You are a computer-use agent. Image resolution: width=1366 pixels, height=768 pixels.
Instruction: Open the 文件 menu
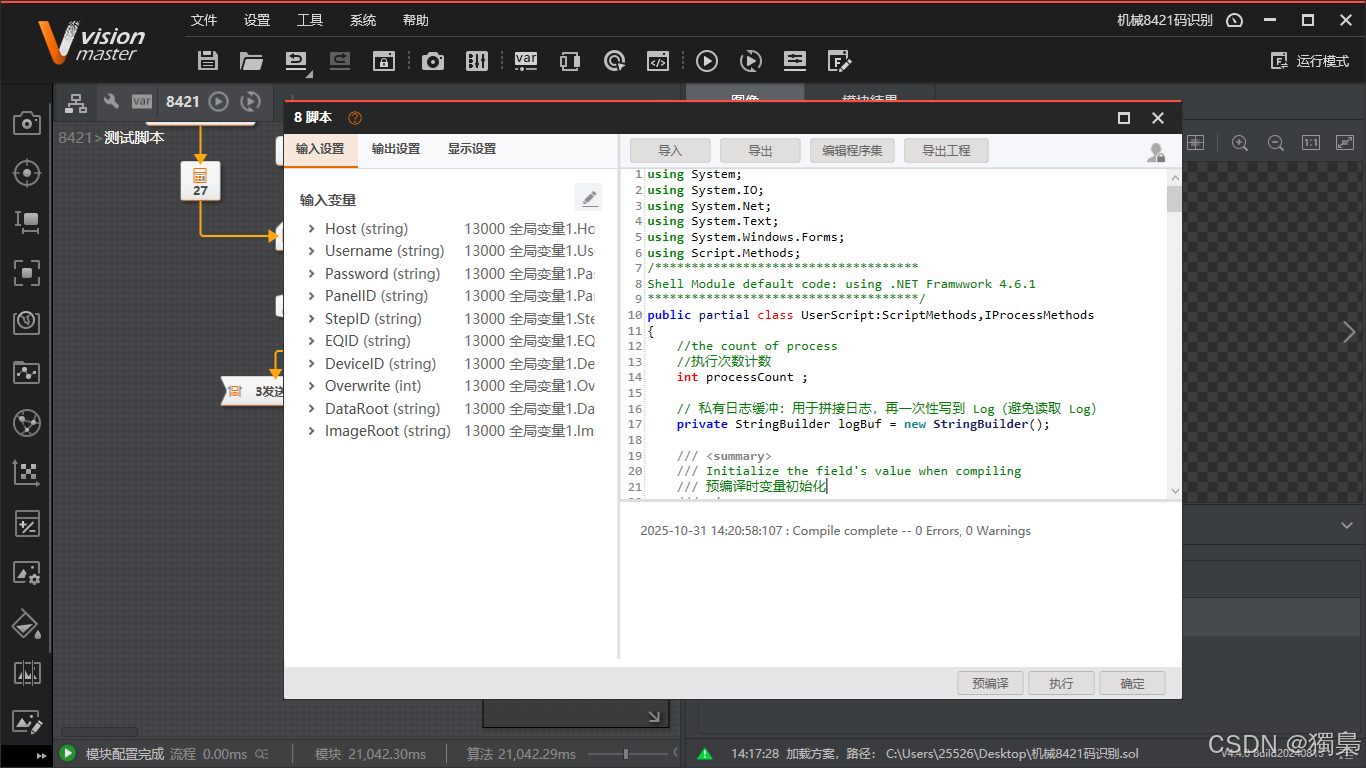click(x=204, y=20)
